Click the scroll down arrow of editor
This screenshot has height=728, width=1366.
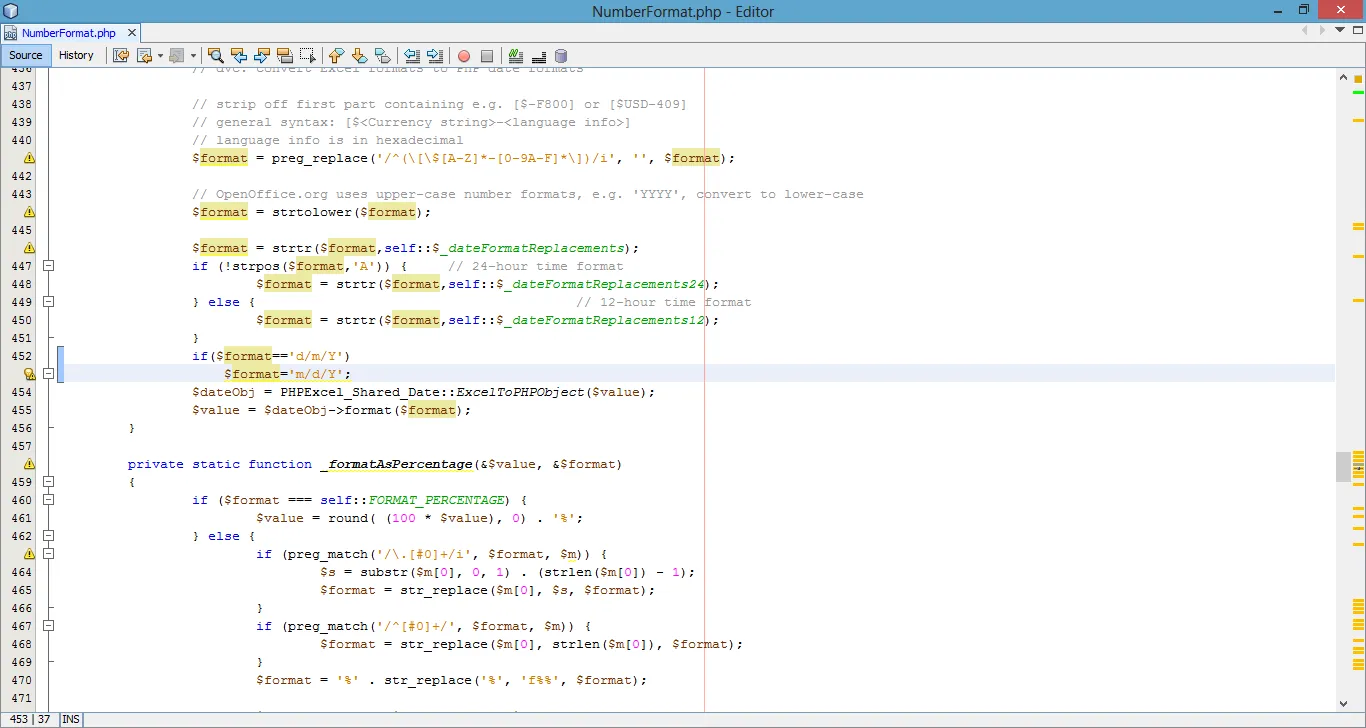(1342, 703)
